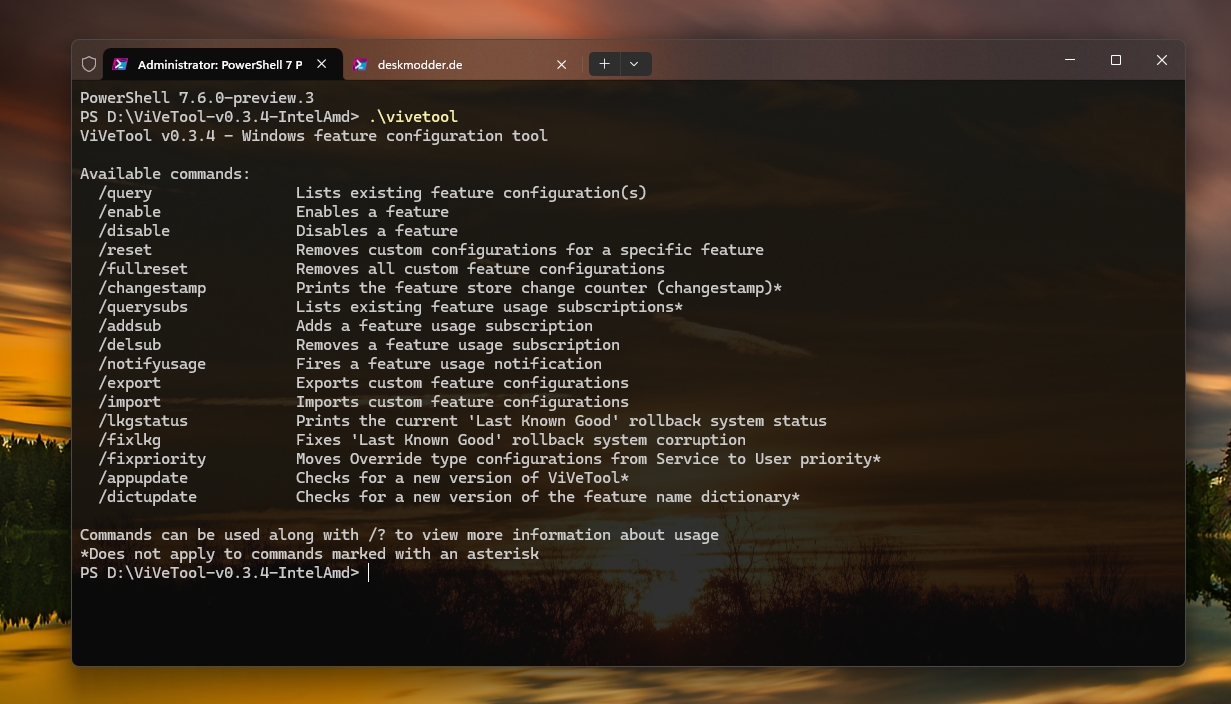The height and width of the screenshot is (704, 1231).
Task: Click 'Lists existing feature usage subscriptions' description
Action: [x=489, y=307]
